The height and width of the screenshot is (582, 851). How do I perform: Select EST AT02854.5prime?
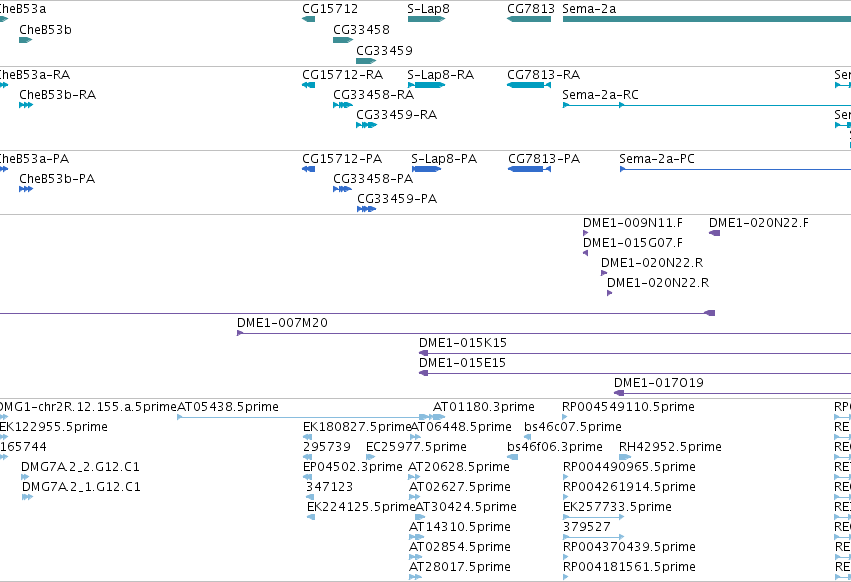point(460,547)
